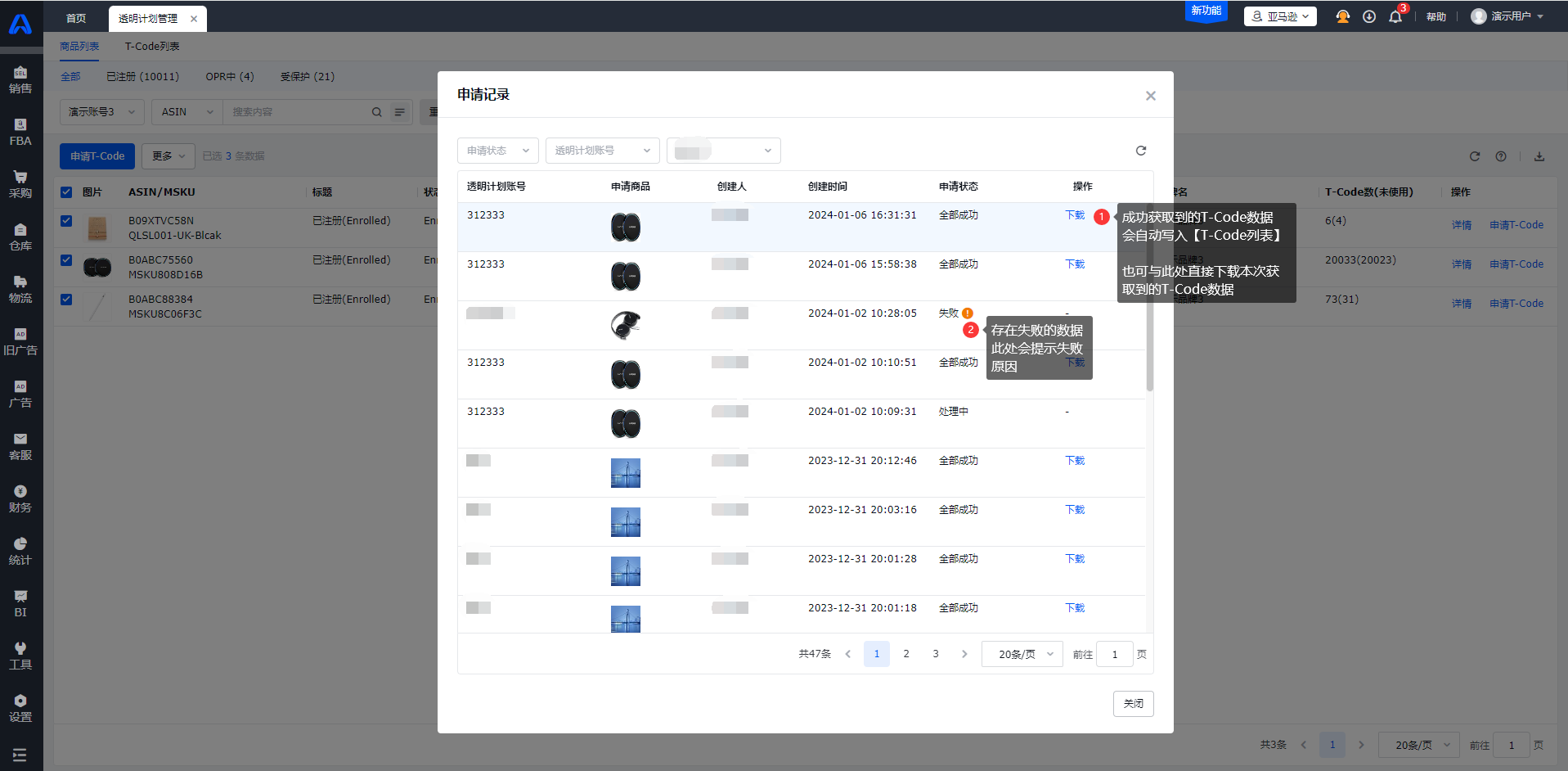Download the 2024-01-06 15:58:38 record via 下载
The height and width of the screenshot is (771, 1568).
pos(1075,264)
